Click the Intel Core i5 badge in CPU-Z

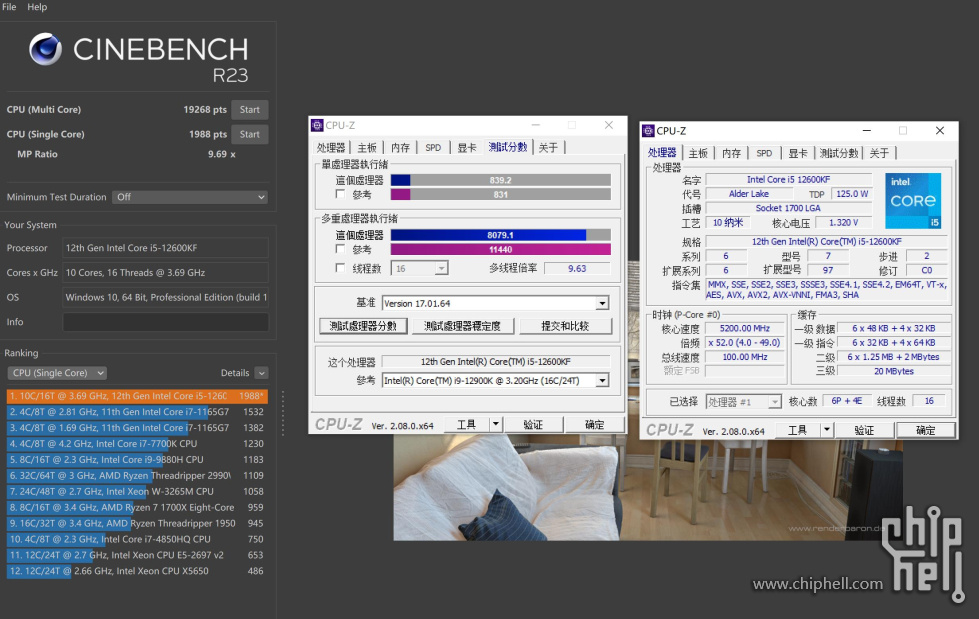(913, 201)
